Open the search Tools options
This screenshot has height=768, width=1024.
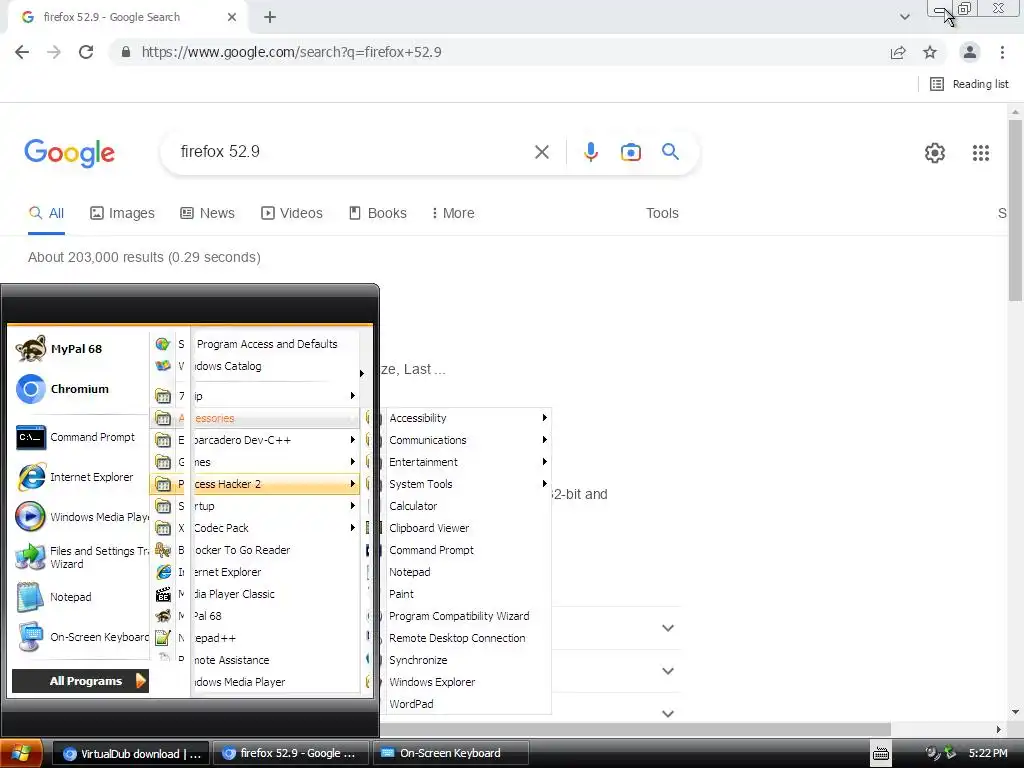[x=662, y=213]
